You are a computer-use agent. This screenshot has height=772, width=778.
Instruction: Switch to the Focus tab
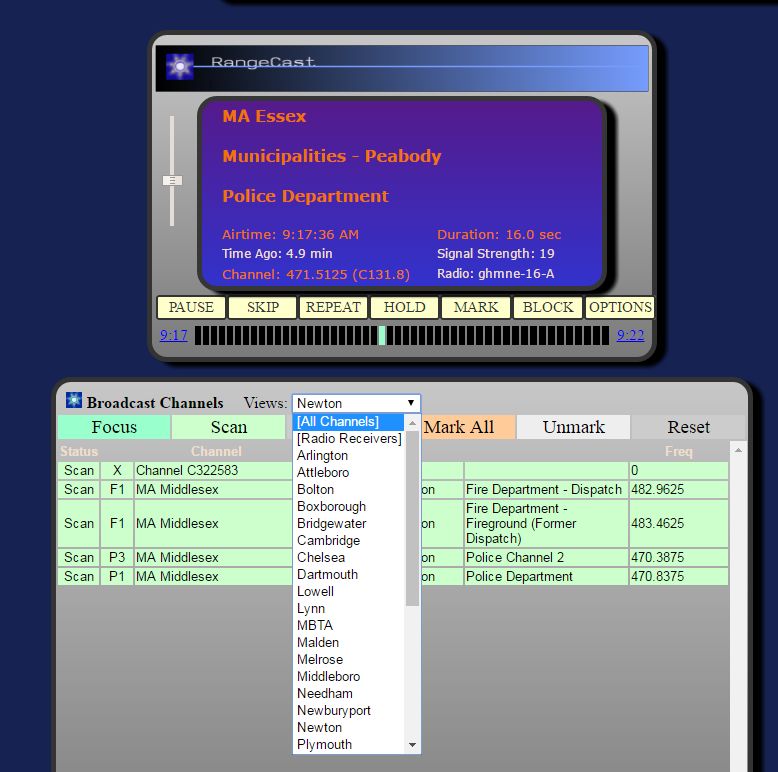click(x=114, y=427)
